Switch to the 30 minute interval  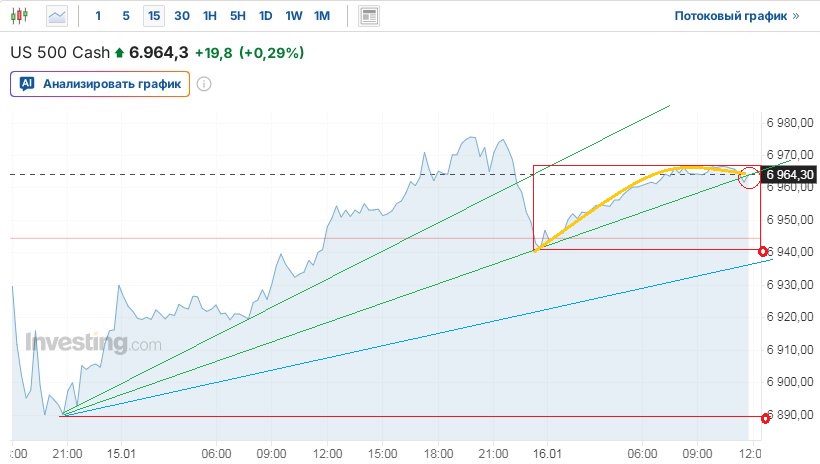click(x=181, y=16)
